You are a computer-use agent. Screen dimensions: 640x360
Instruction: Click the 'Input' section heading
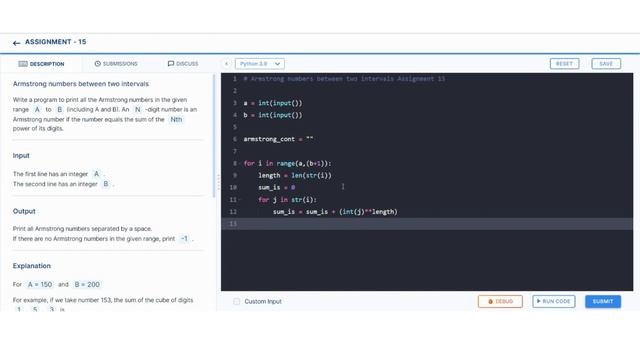[x=21, y=156]
